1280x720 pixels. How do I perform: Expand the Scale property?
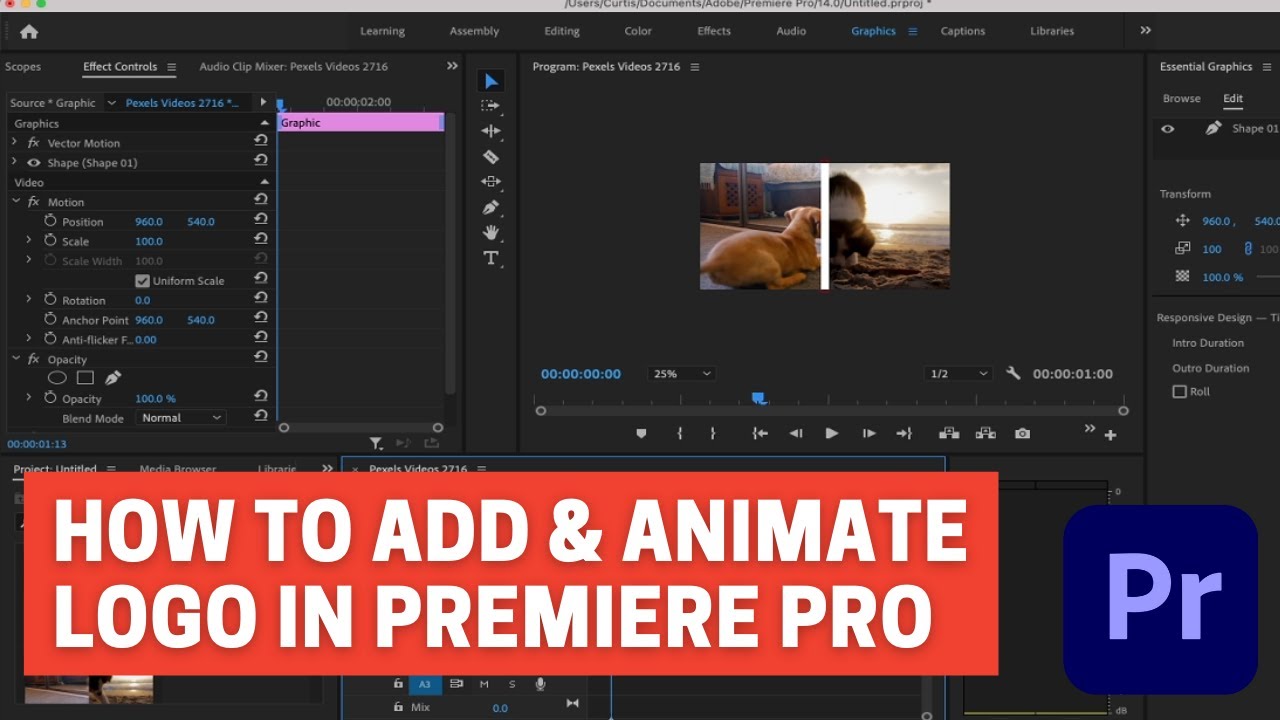(28, 241)
